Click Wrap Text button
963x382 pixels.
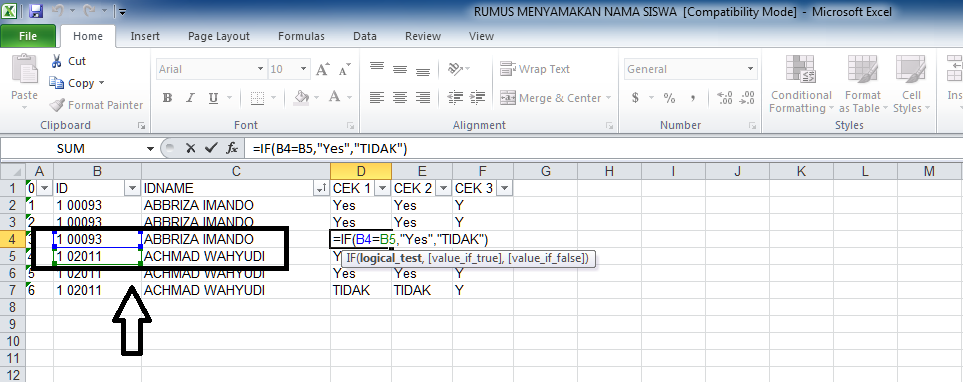click(535, 69)
